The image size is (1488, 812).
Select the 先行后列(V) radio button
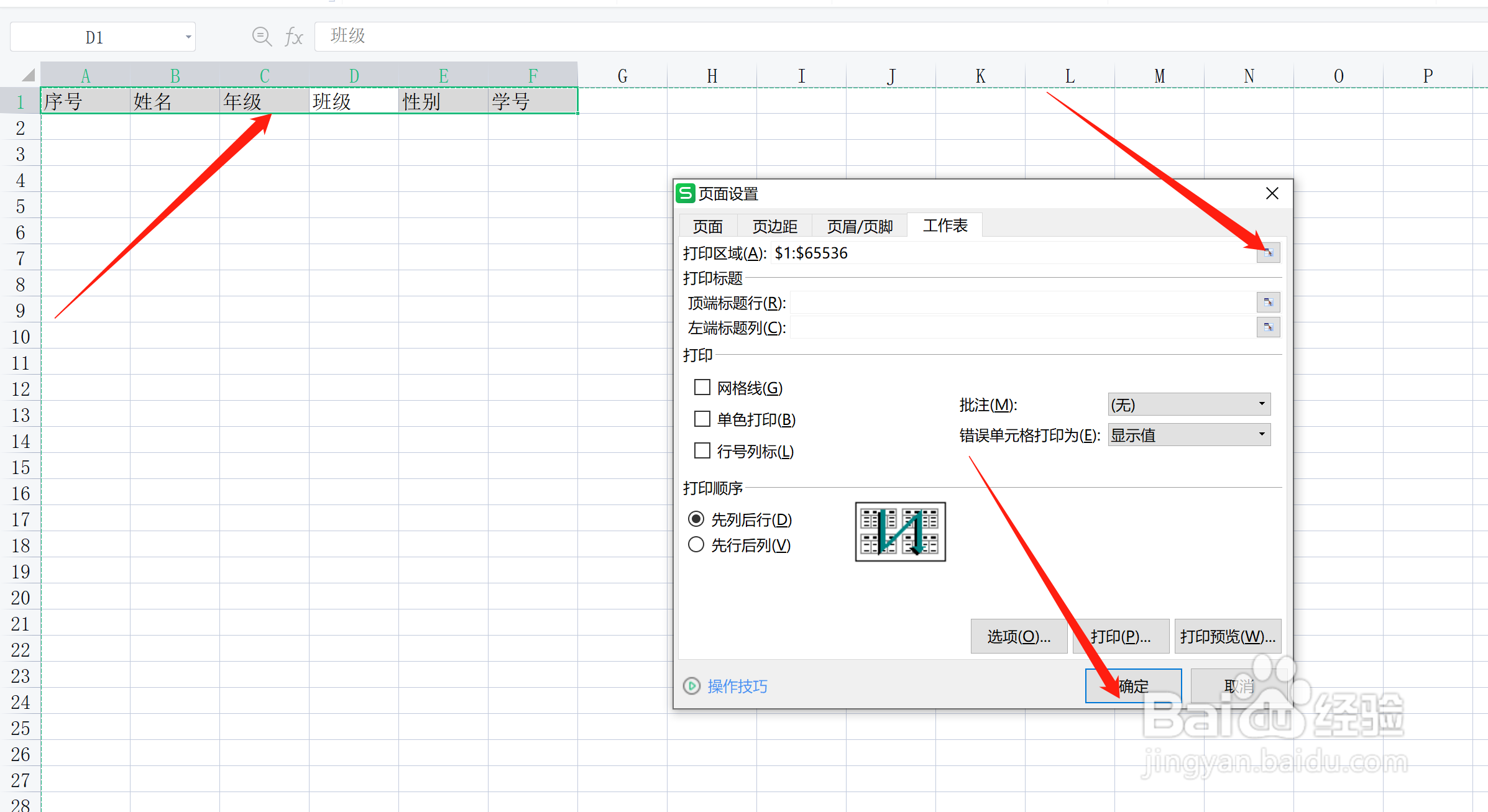pyautogui.click(x=696, y=545)
